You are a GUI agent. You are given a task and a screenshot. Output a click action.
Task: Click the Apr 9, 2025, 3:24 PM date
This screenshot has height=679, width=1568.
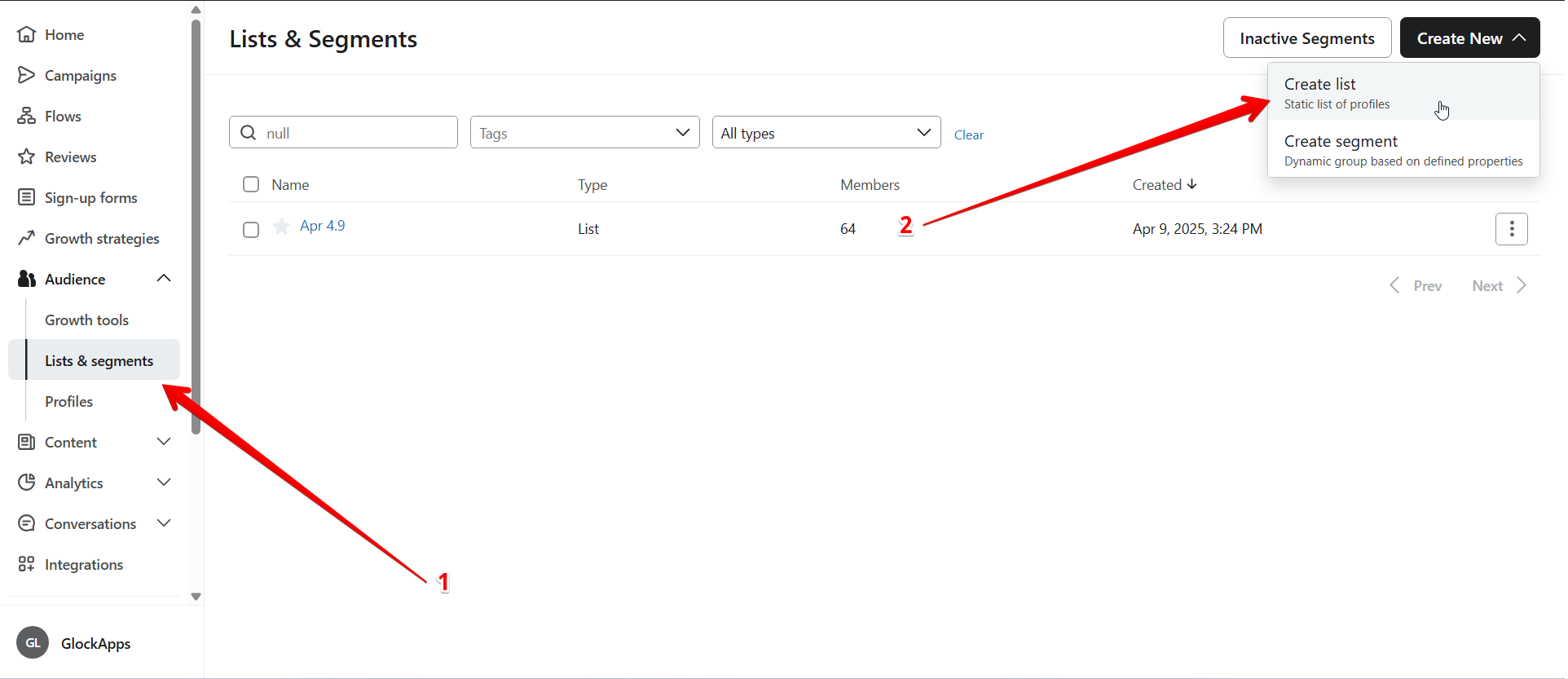click(1197, 229)
